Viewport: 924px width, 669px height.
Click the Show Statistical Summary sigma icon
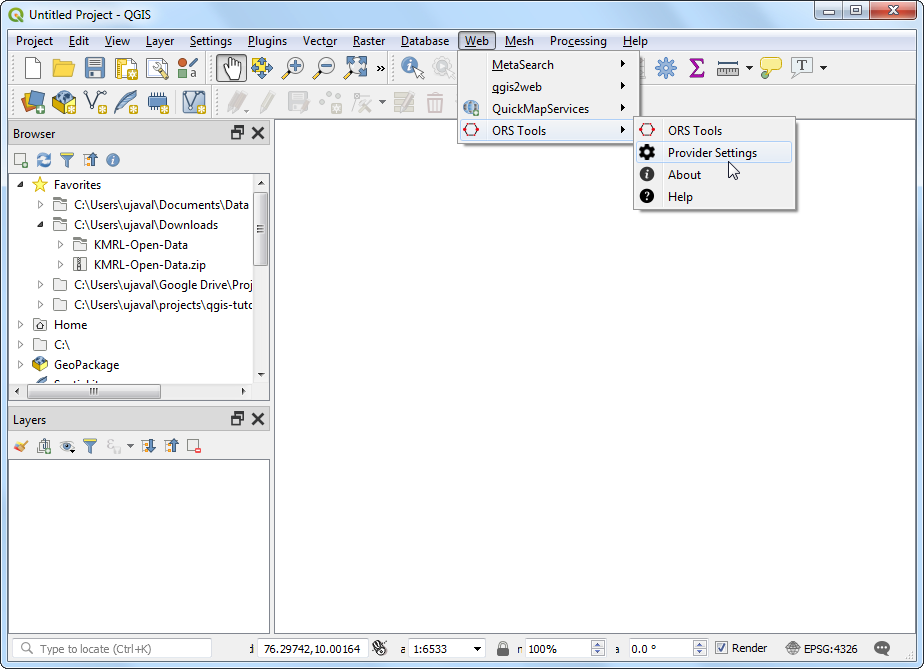pyautogui.click(x=697, y=68)
